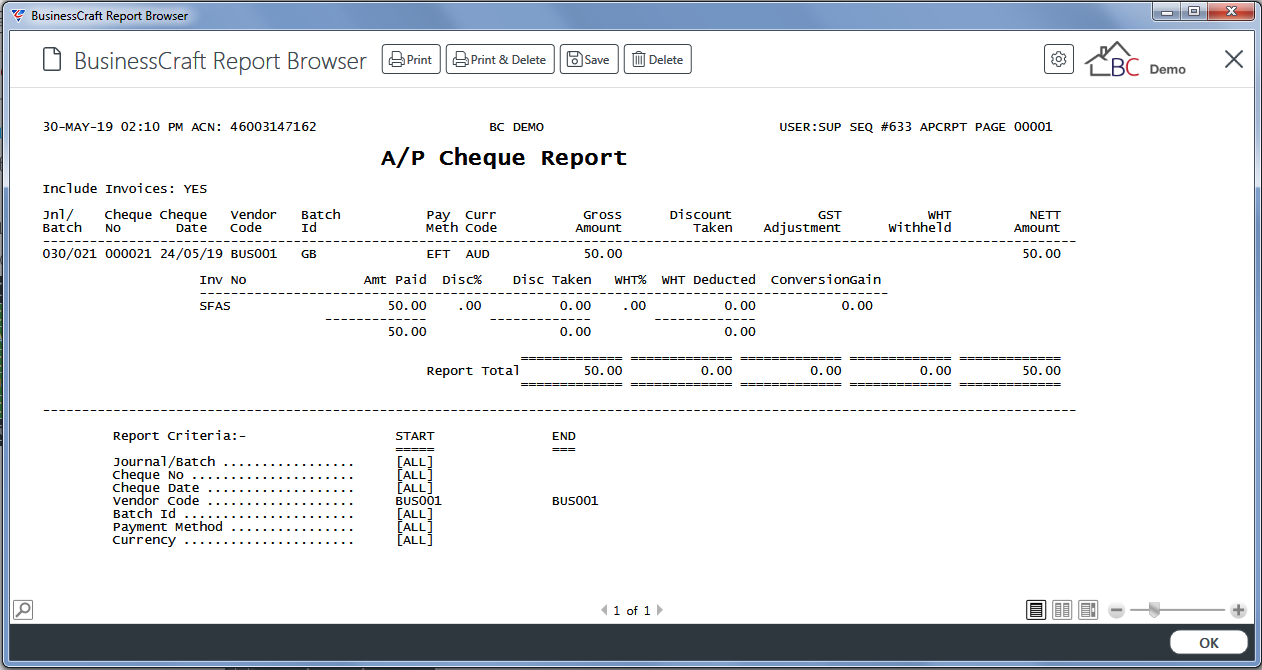Click the zoom slider handle
Screen dimensions: 1262x670
(1155, 610)
